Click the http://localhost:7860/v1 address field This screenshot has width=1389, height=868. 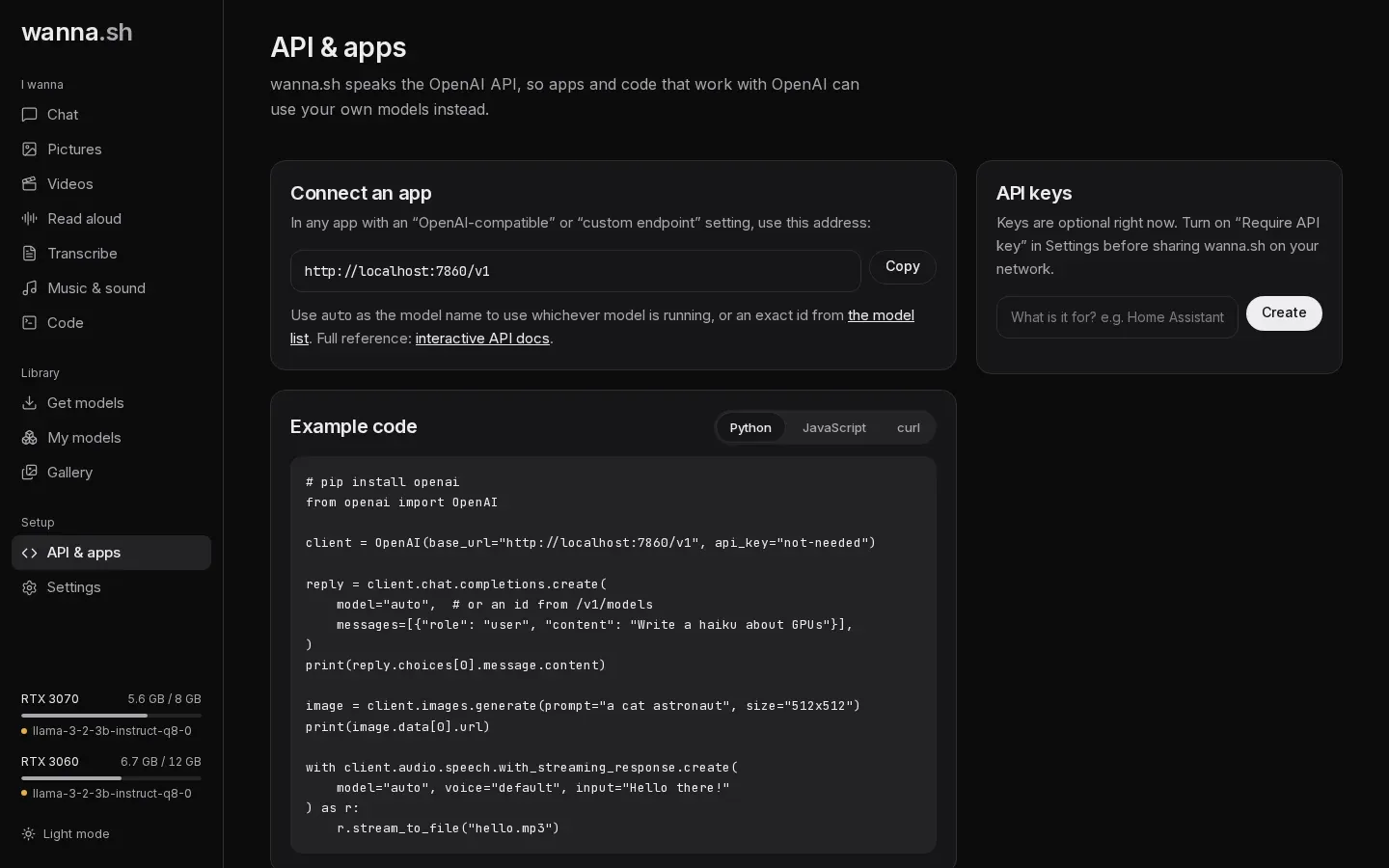click(x=576, y=271)
